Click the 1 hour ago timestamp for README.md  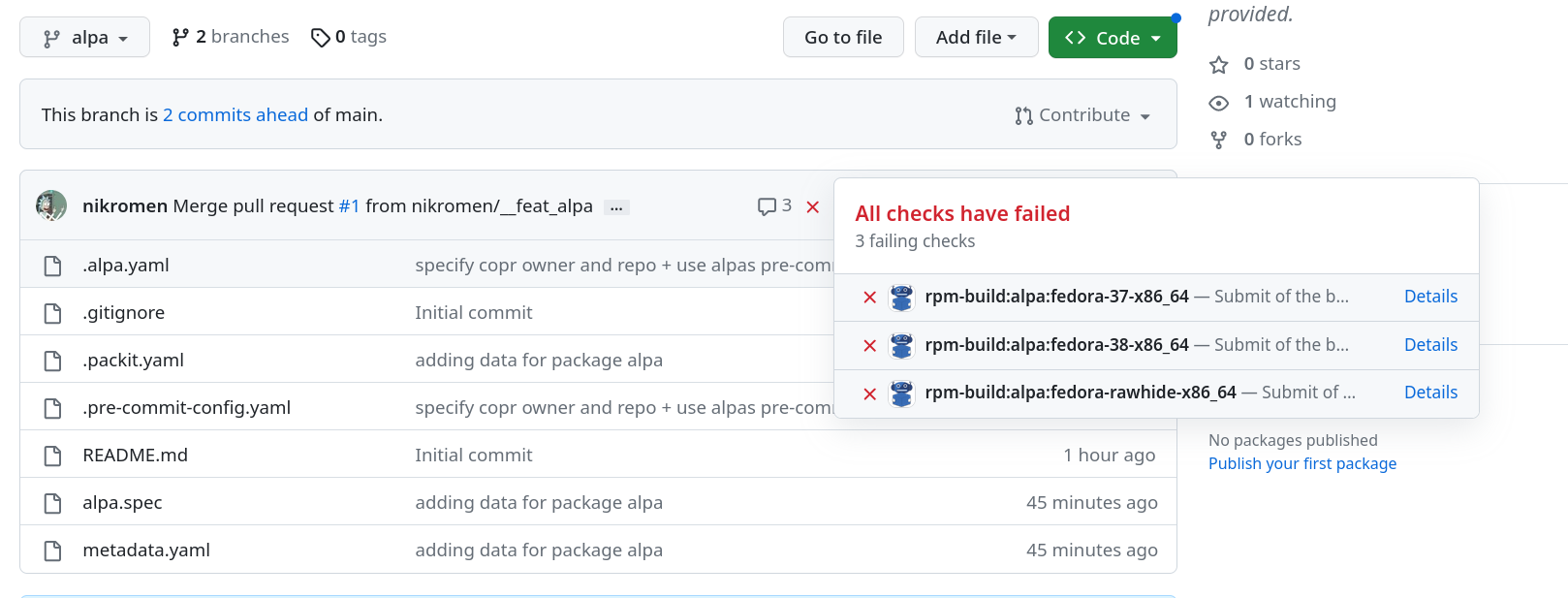[x=1110, y=455]
